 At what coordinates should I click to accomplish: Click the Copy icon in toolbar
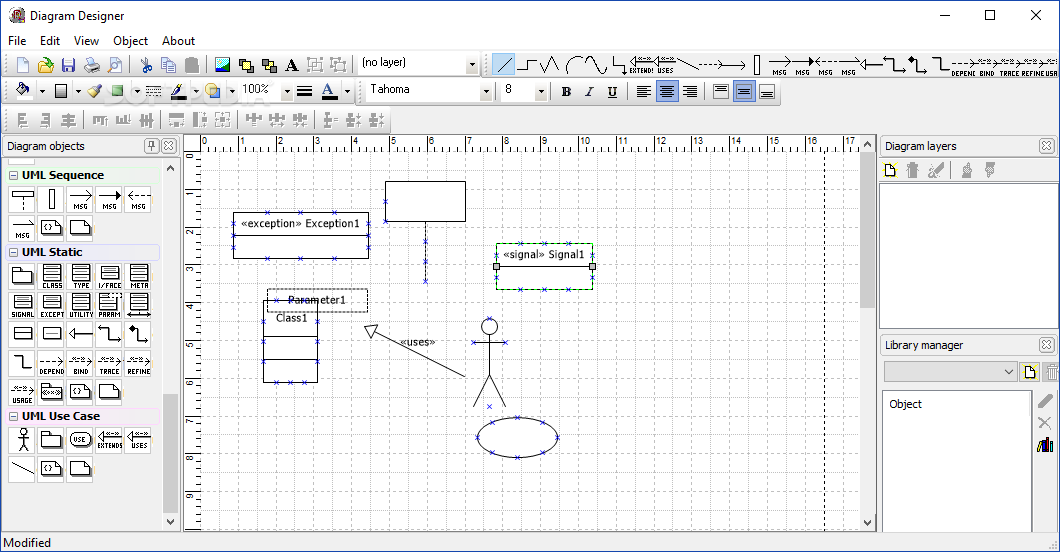(168, 65)
